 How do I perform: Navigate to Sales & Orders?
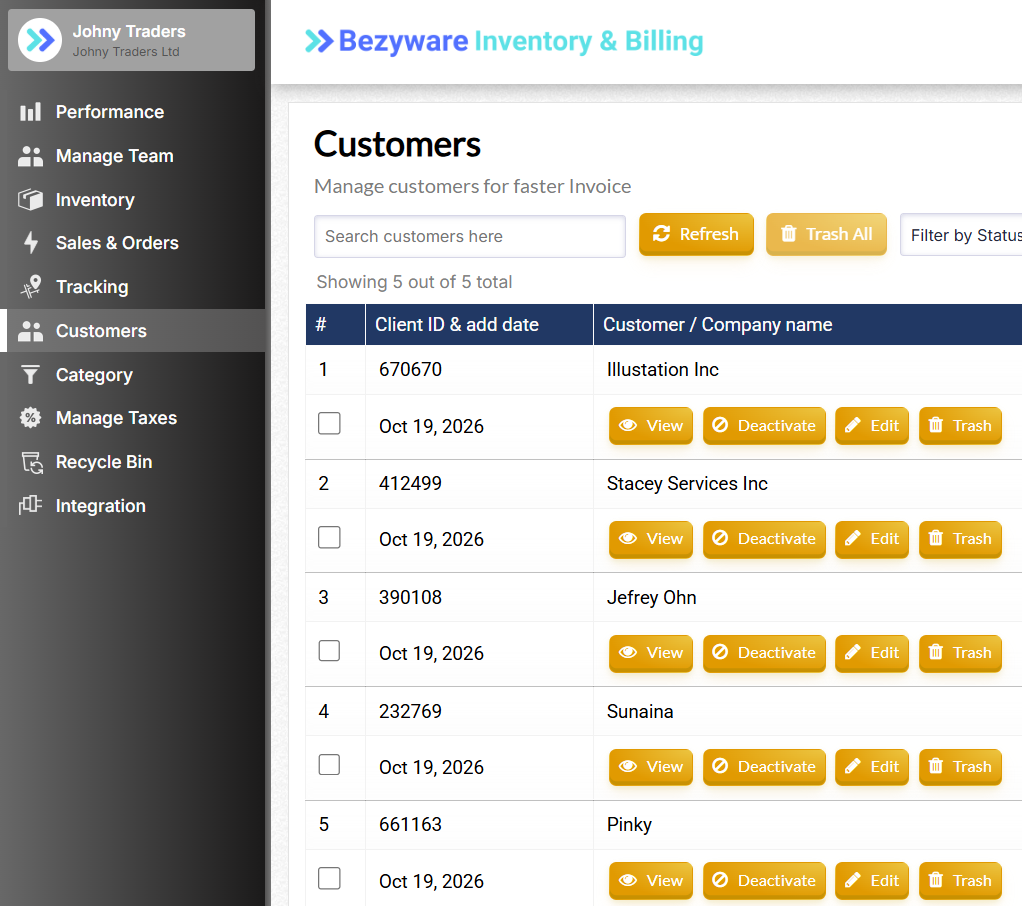[x=117, y=242]
